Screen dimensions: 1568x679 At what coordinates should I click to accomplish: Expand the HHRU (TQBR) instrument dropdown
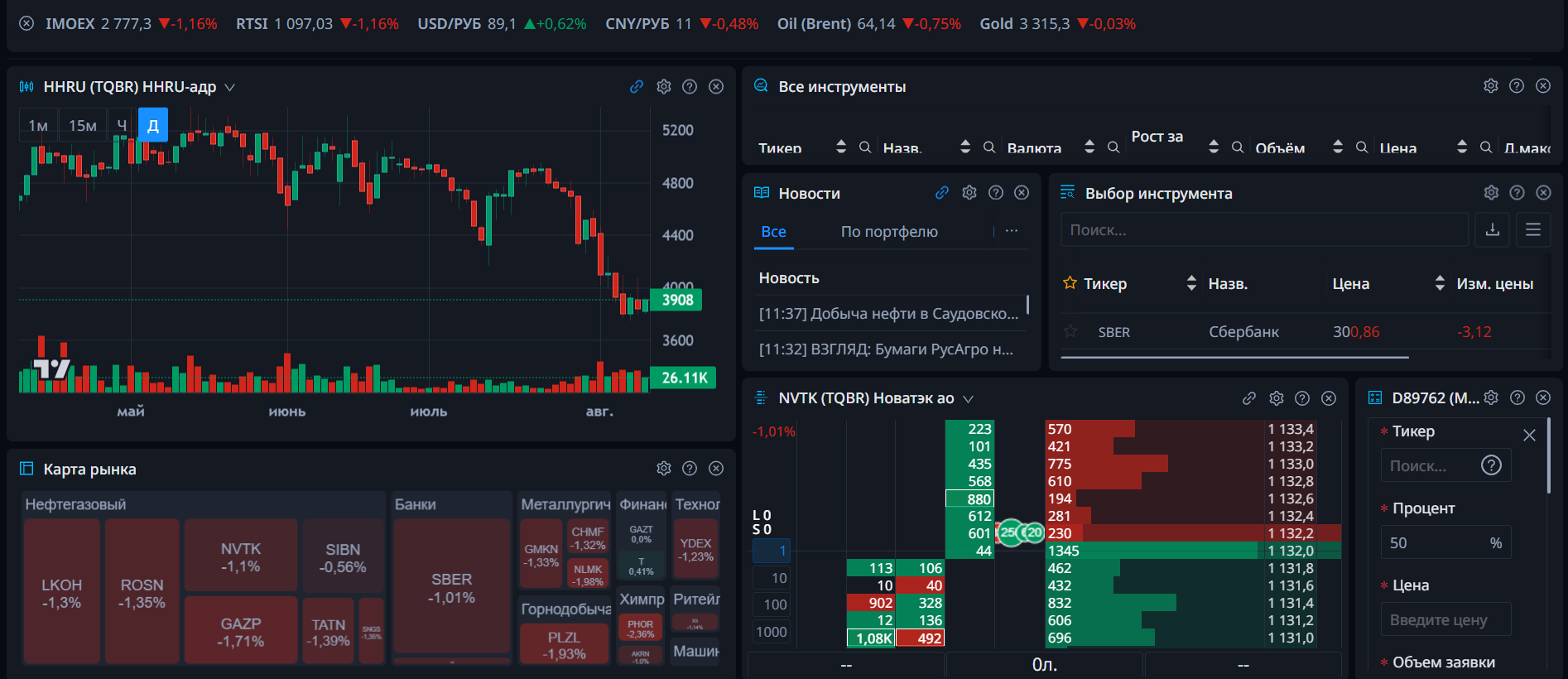click(x=230, y=87)
